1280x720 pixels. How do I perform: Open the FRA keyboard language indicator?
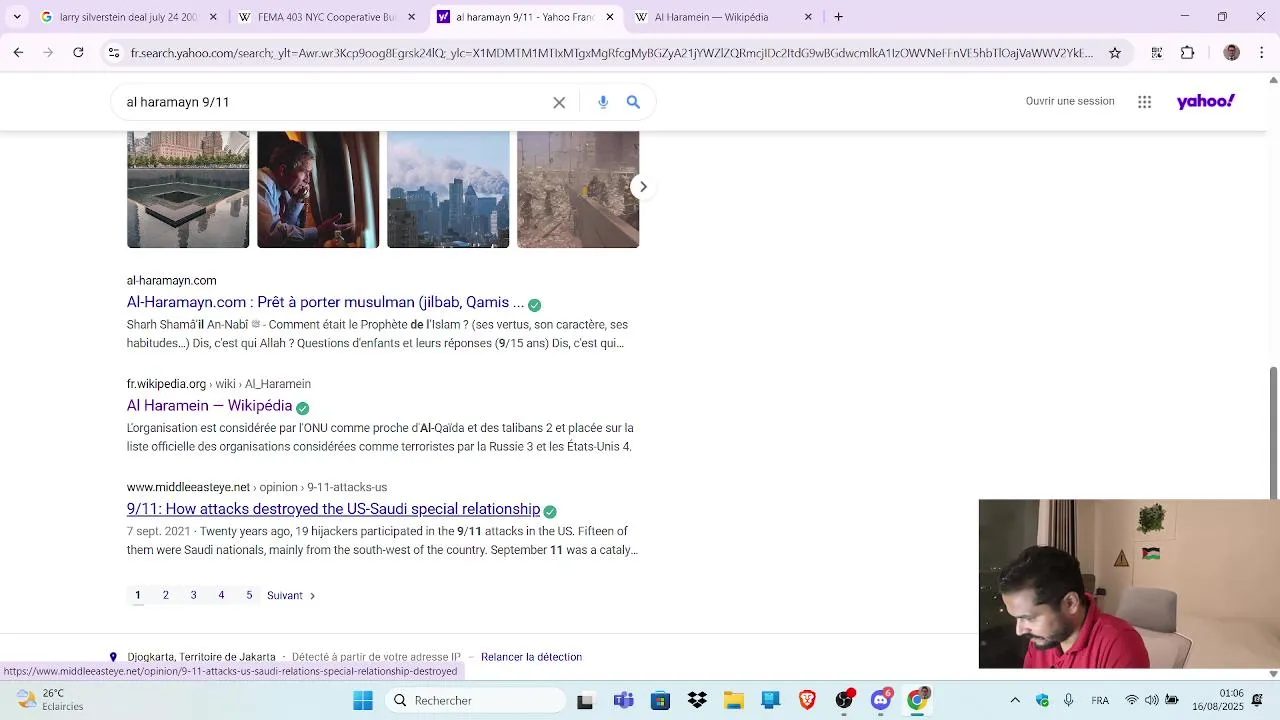click(x=1100, y=701)
